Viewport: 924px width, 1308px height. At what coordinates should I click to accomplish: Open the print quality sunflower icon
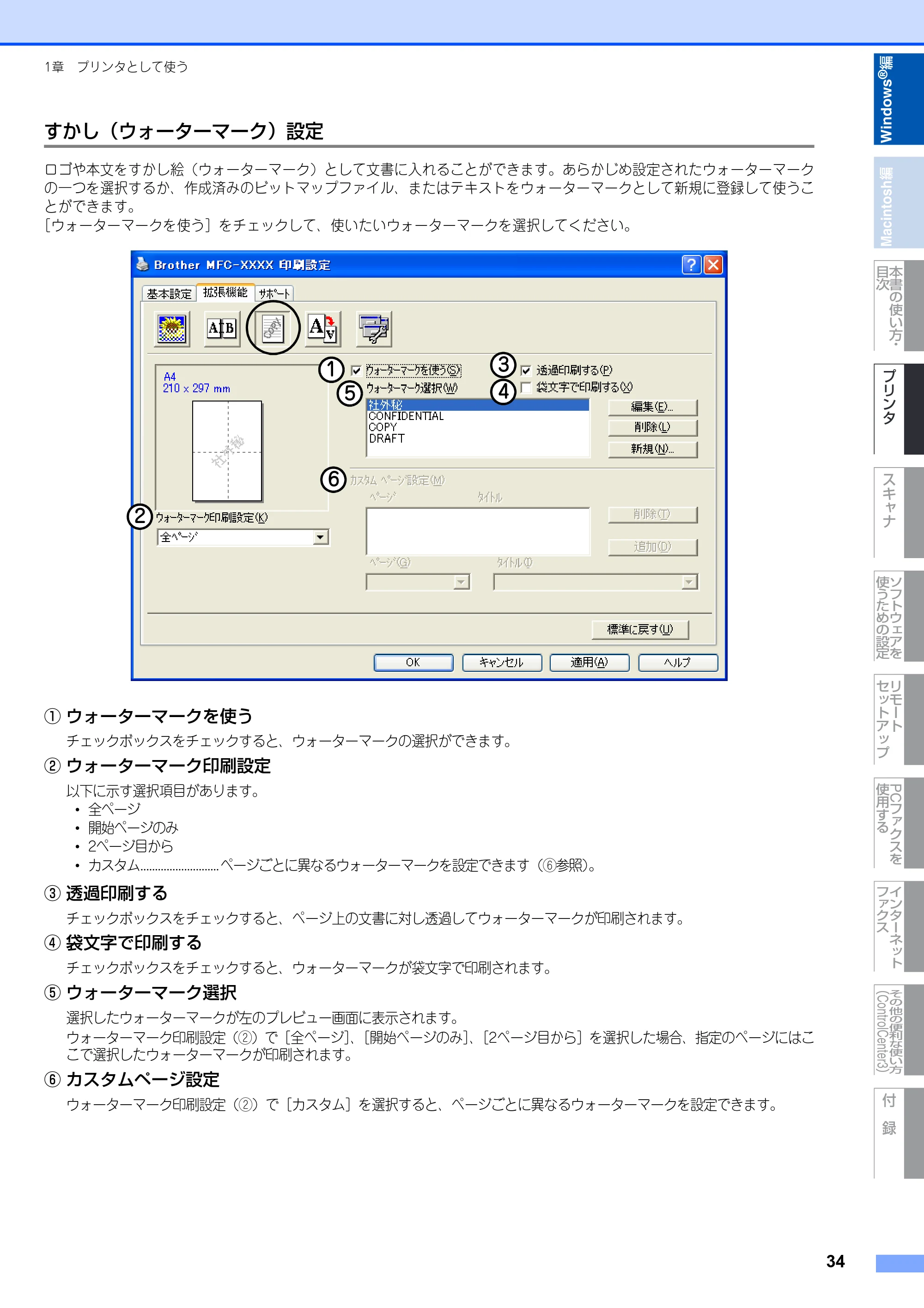[171, 329]
